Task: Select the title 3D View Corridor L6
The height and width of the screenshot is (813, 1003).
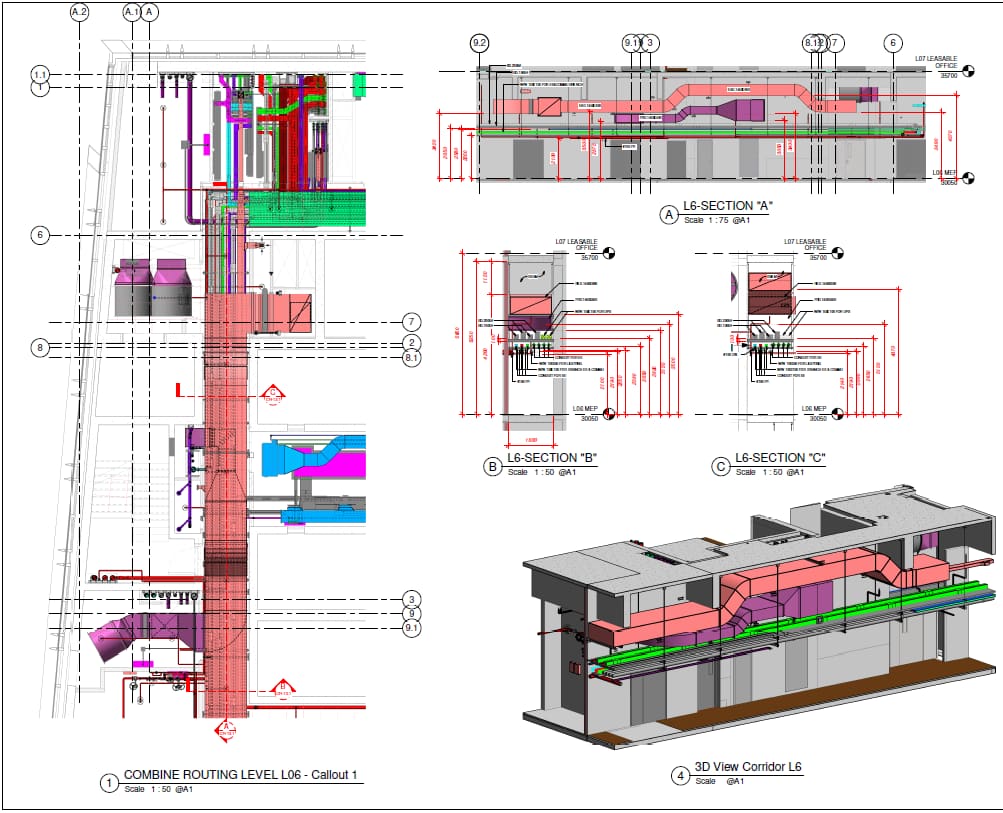Action: 748,767
